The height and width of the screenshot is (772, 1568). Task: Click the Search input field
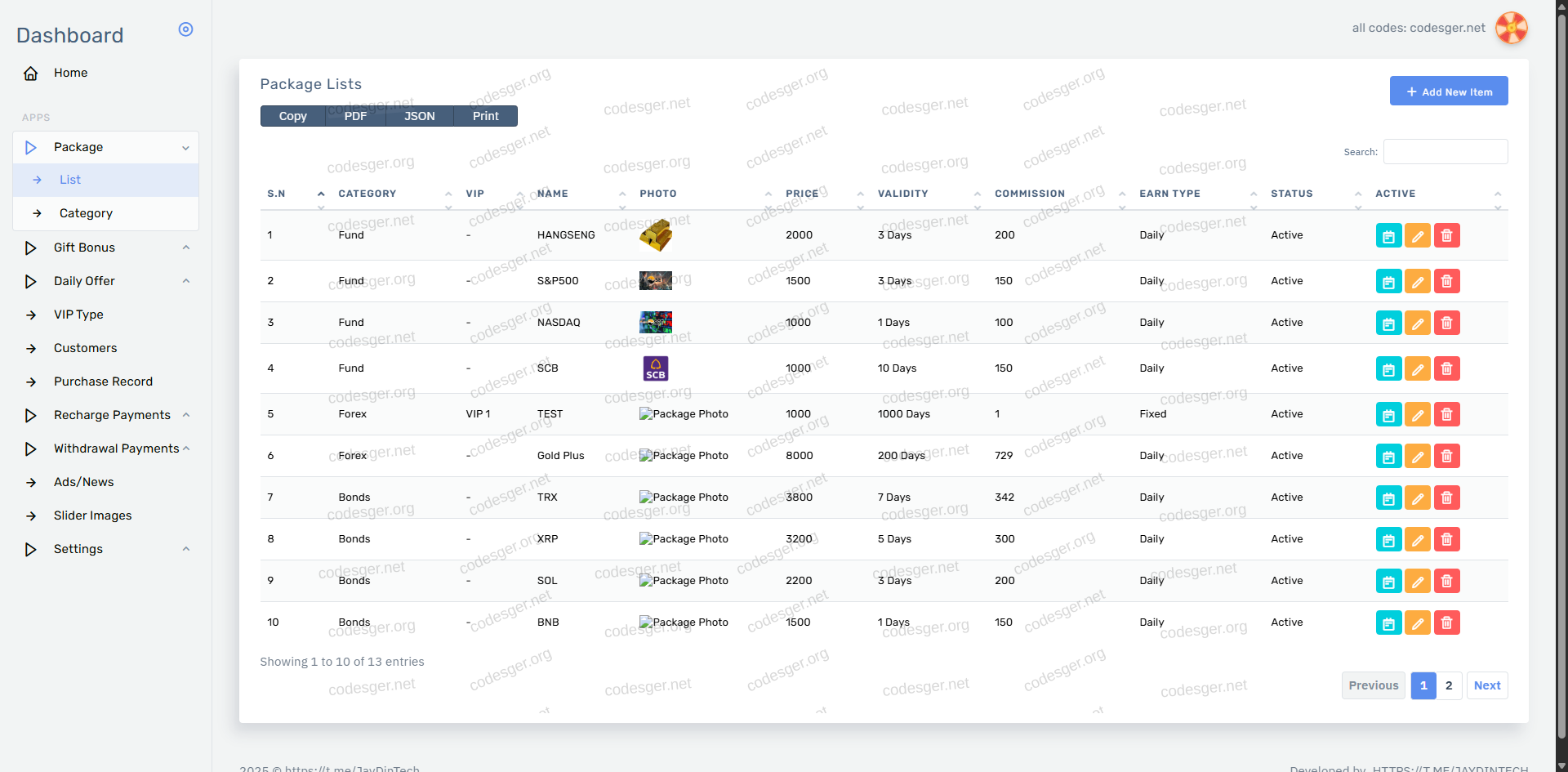[x=1445, y=152]
